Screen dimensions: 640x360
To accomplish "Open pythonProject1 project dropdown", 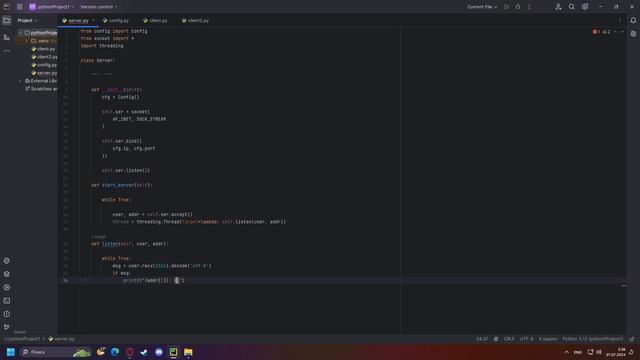I will (x=51, y=7).
